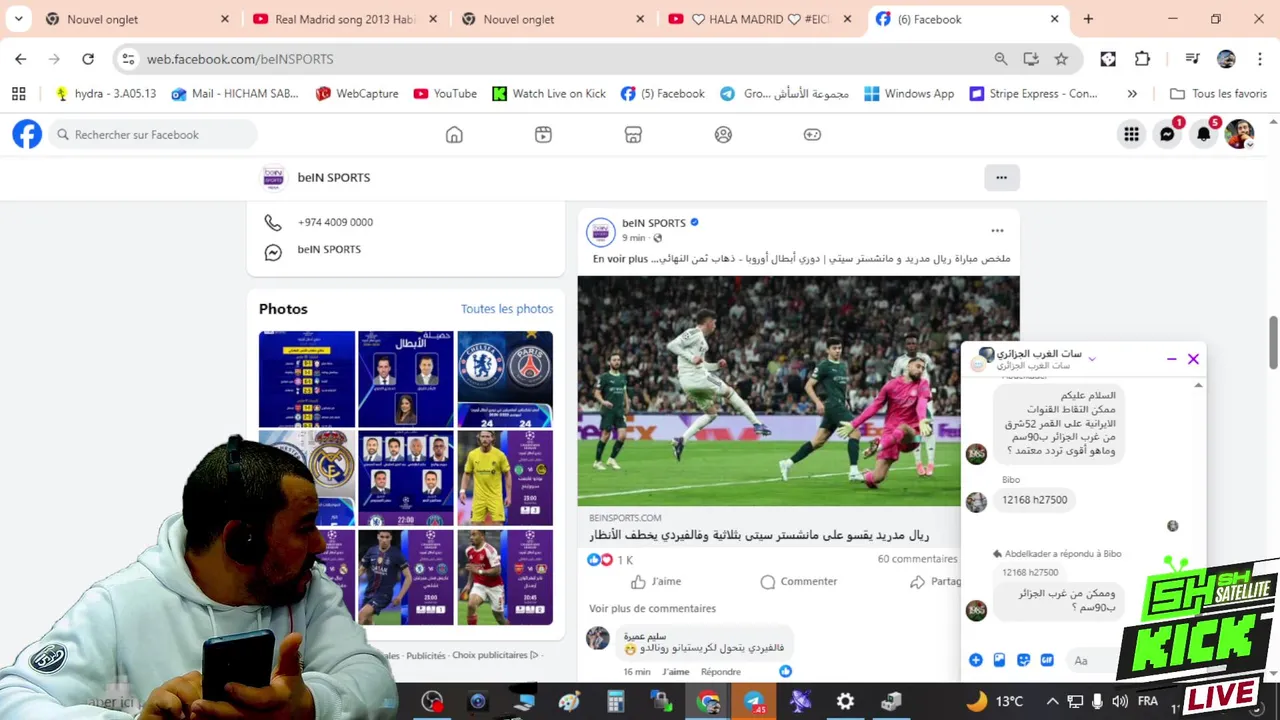Viewport: 1280px width, 720px height.
Task: Minimize the chat popup window
Action: click(x=1171, y=359)
